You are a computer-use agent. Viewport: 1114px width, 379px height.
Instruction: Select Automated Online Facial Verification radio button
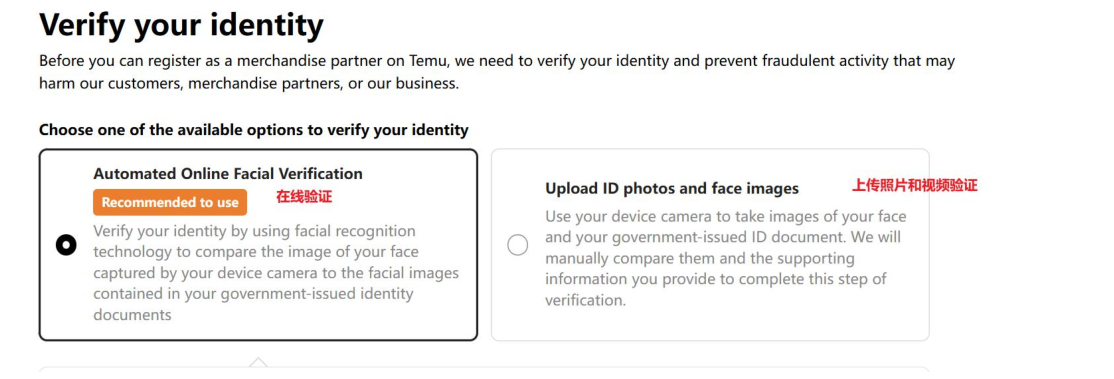(66, 245)
